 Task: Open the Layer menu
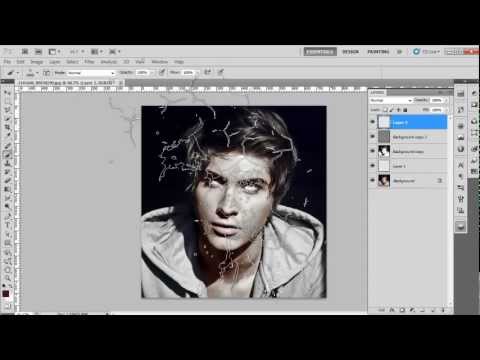point(55,62)
